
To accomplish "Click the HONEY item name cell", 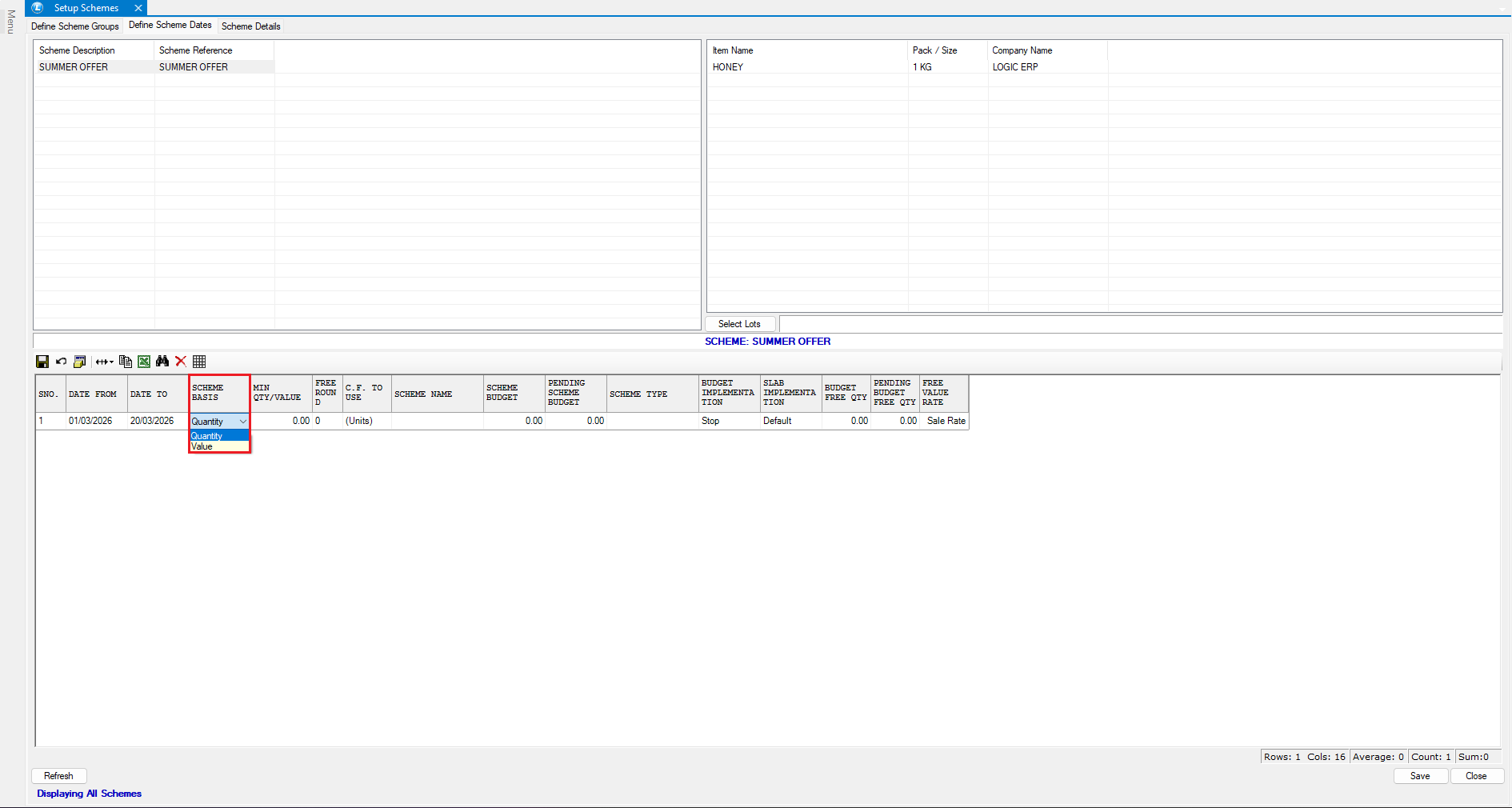I will coord(728,67).
